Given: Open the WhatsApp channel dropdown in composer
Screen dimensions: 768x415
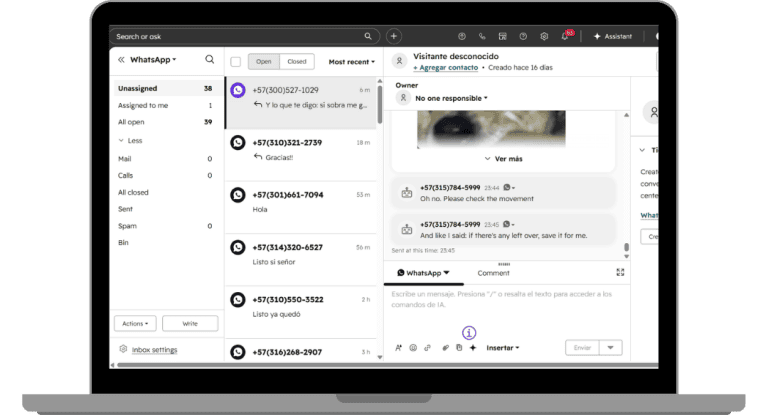Looking at the screenshot, I should coord(423,273).
